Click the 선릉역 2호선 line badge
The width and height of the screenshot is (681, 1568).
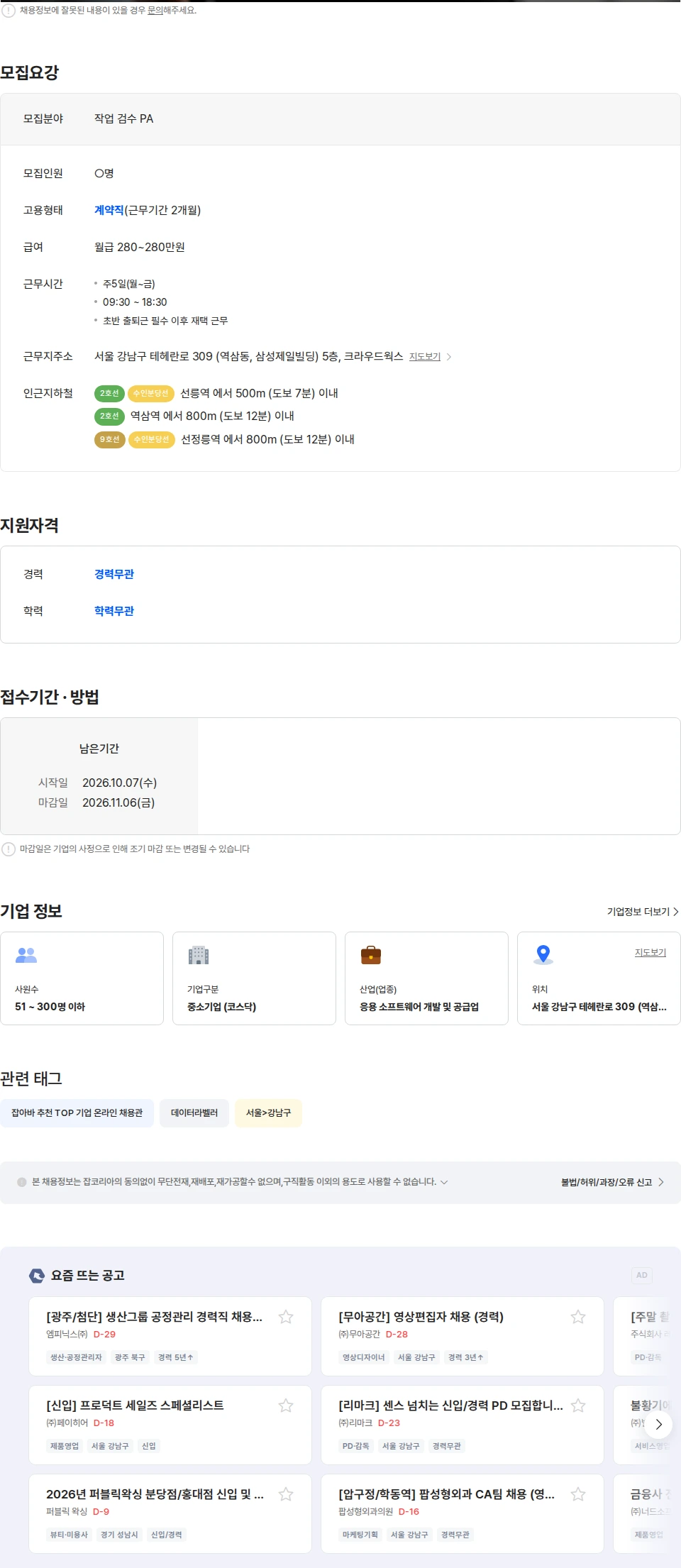pos(109,393)
